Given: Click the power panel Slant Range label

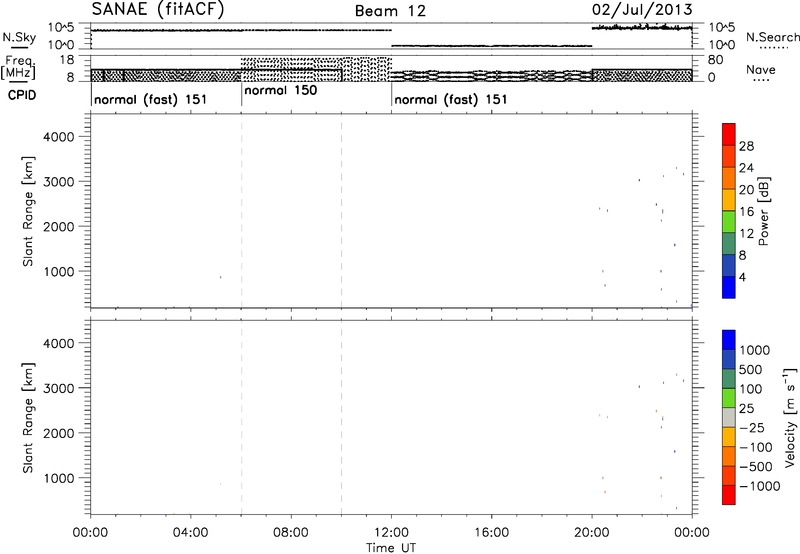Looking at the screenshot, I should (x=28, y=211).
